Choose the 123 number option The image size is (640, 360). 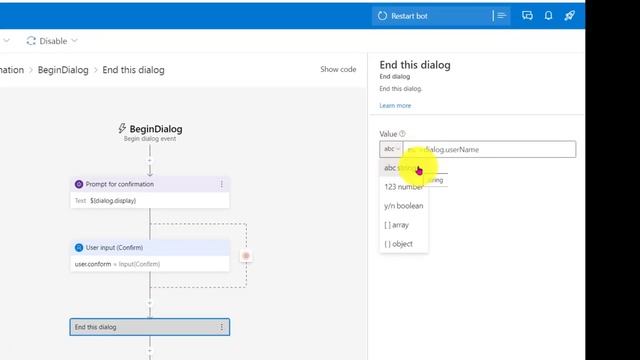click(404, 187)
